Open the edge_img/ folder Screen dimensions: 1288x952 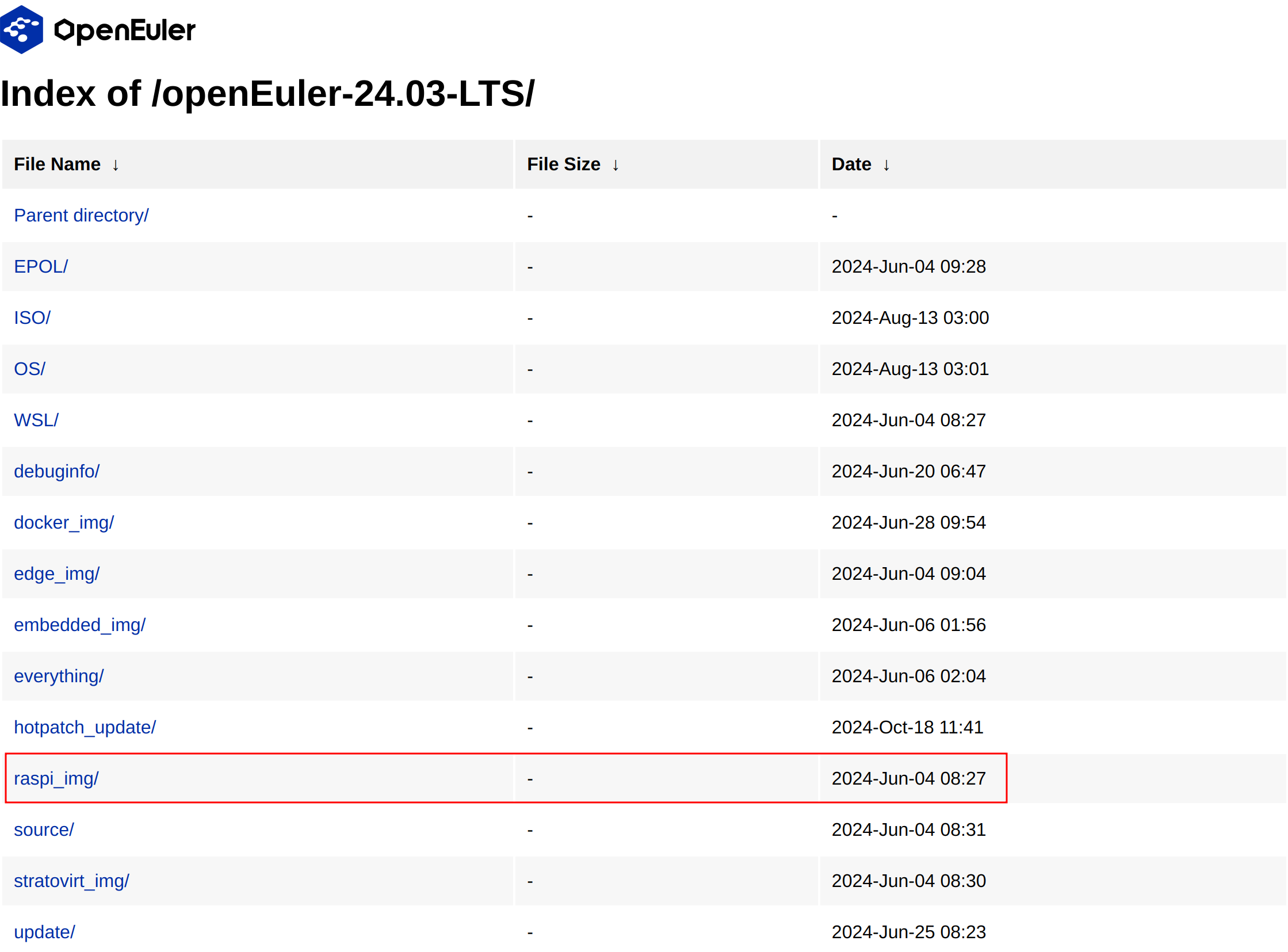56,574
